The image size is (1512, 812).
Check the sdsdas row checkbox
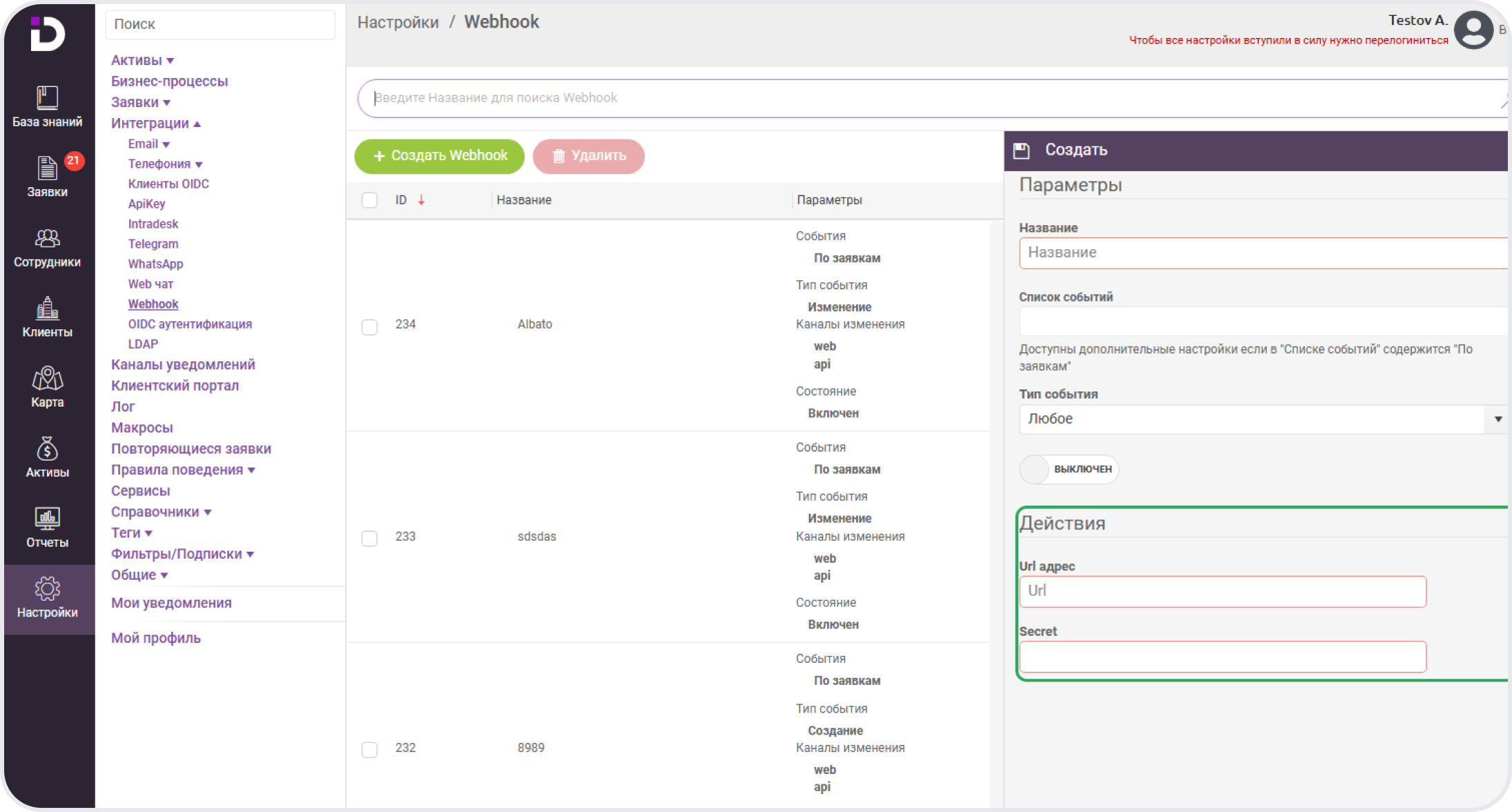click(x=369, y=538)
